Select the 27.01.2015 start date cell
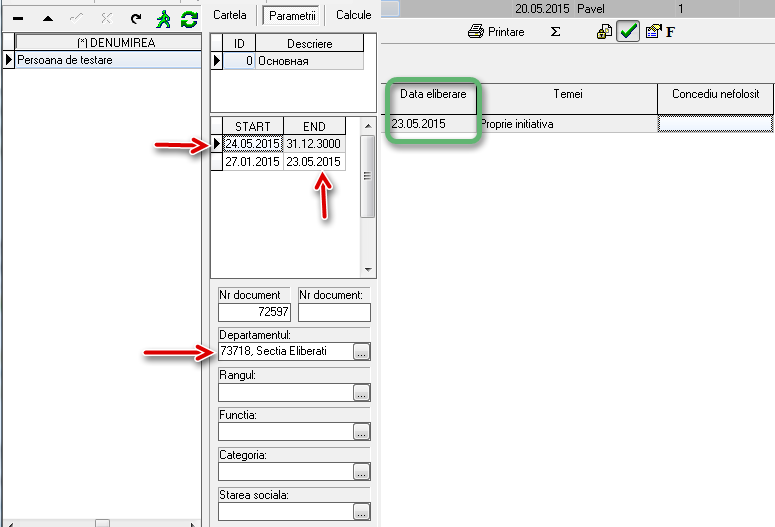The width and height of the screenshot is (775, 527). 253,162
